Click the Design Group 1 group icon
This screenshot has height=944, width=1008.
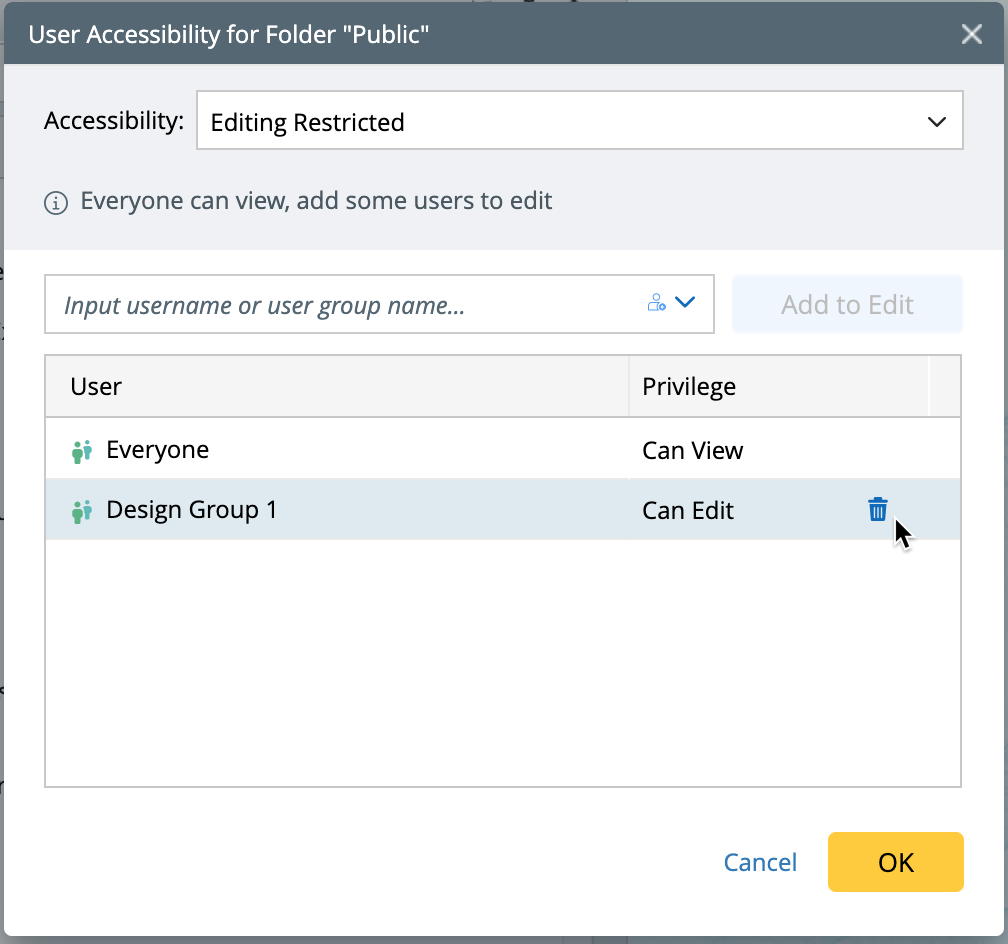[82, 511]
